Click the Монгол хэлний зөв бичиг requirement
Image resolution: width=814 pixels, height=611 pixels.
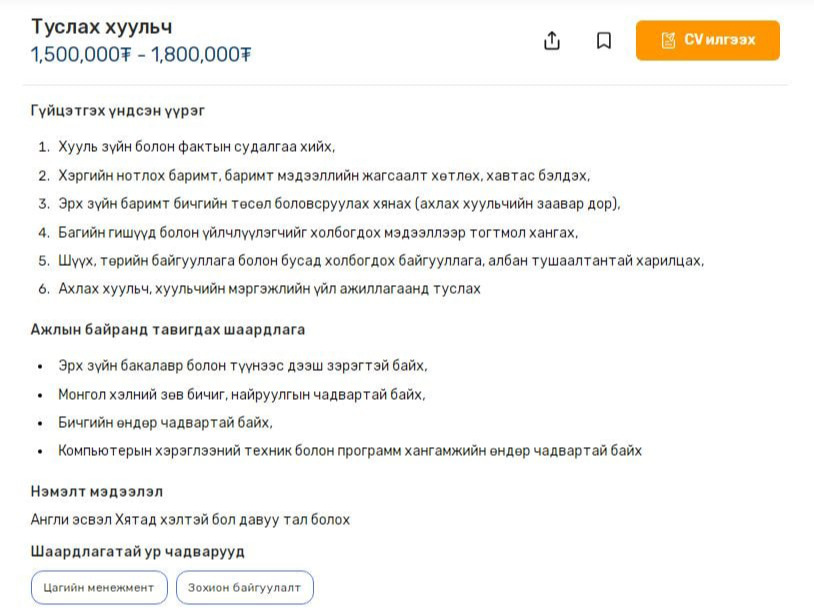coord(242,394)
